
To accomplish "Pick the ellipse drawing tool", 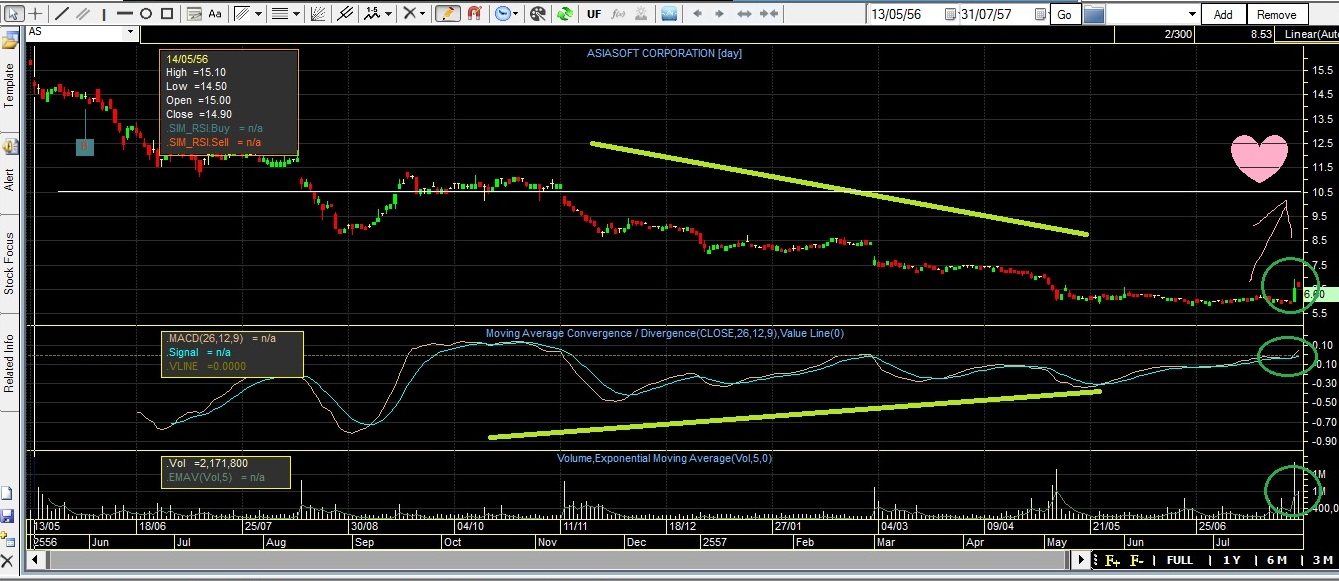I will coord(146,14).
